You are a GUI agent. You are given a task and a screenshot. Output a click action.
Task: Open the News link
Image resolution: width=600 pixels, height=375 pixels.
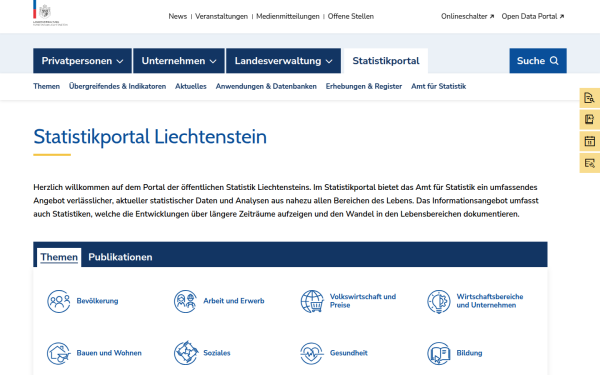pyautogui.click(x=178, y=16)
